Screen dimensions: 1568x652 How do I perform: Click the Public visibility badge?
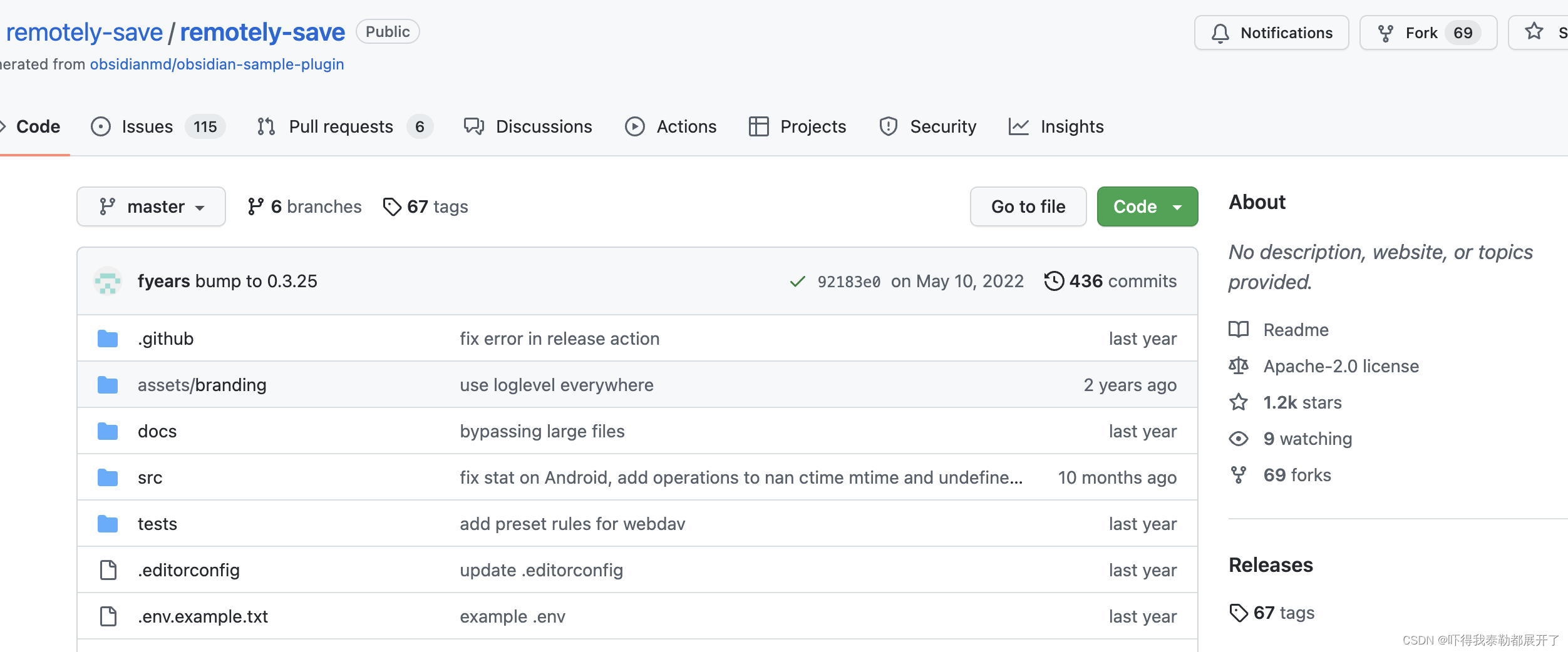[x=388, y=31]
